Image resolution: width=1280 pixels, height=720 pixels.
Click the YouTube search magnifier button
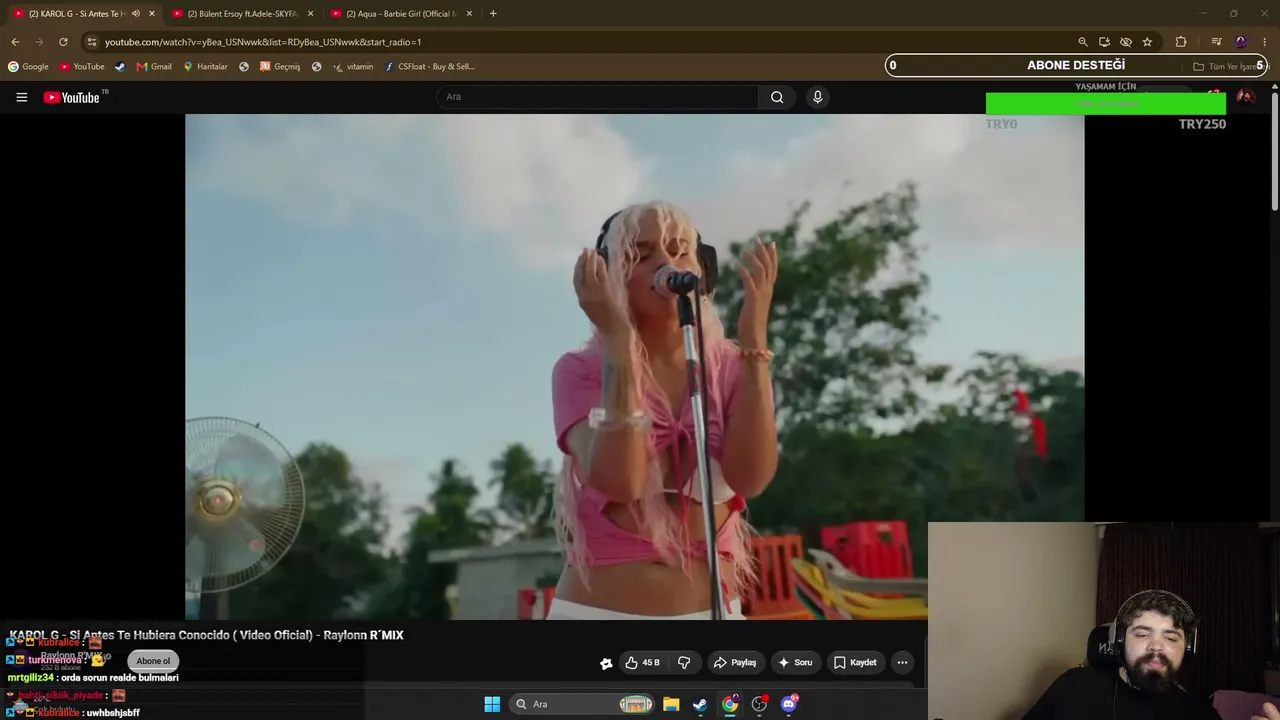(777, 97)
